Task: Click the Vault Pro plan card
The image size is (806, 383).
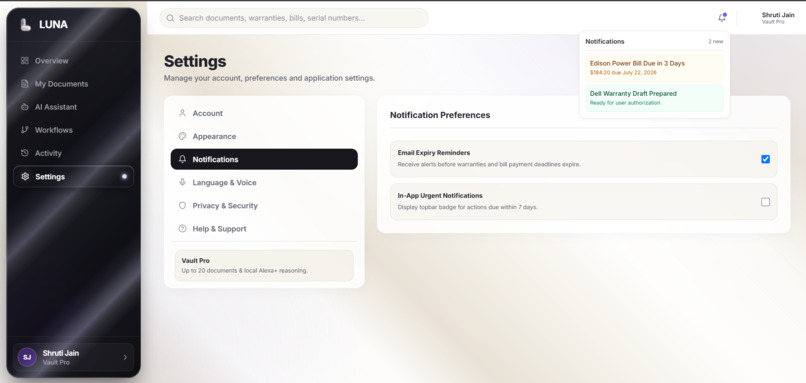Action: pyautogui.click(x=264, y=265)
